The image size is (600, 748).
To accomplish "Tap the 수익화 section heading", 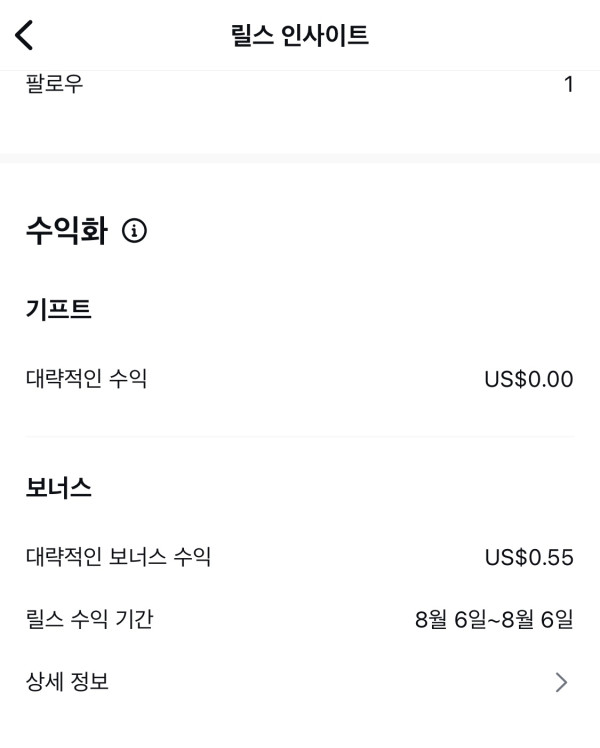I will tap(66, 231).
